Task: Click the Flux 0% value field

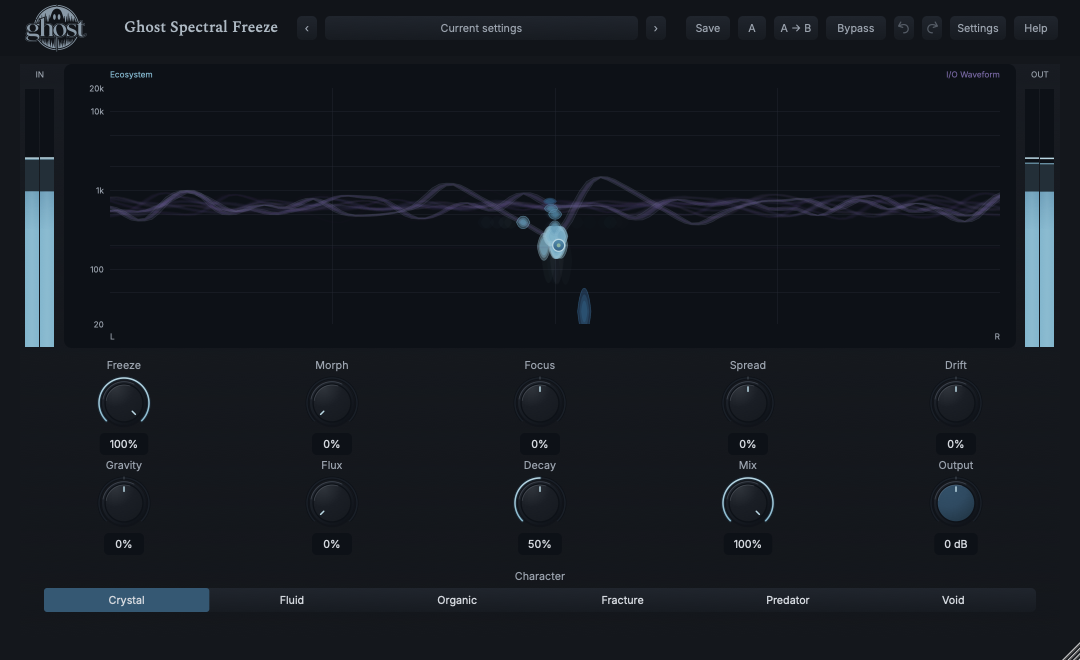Action: 331,544
